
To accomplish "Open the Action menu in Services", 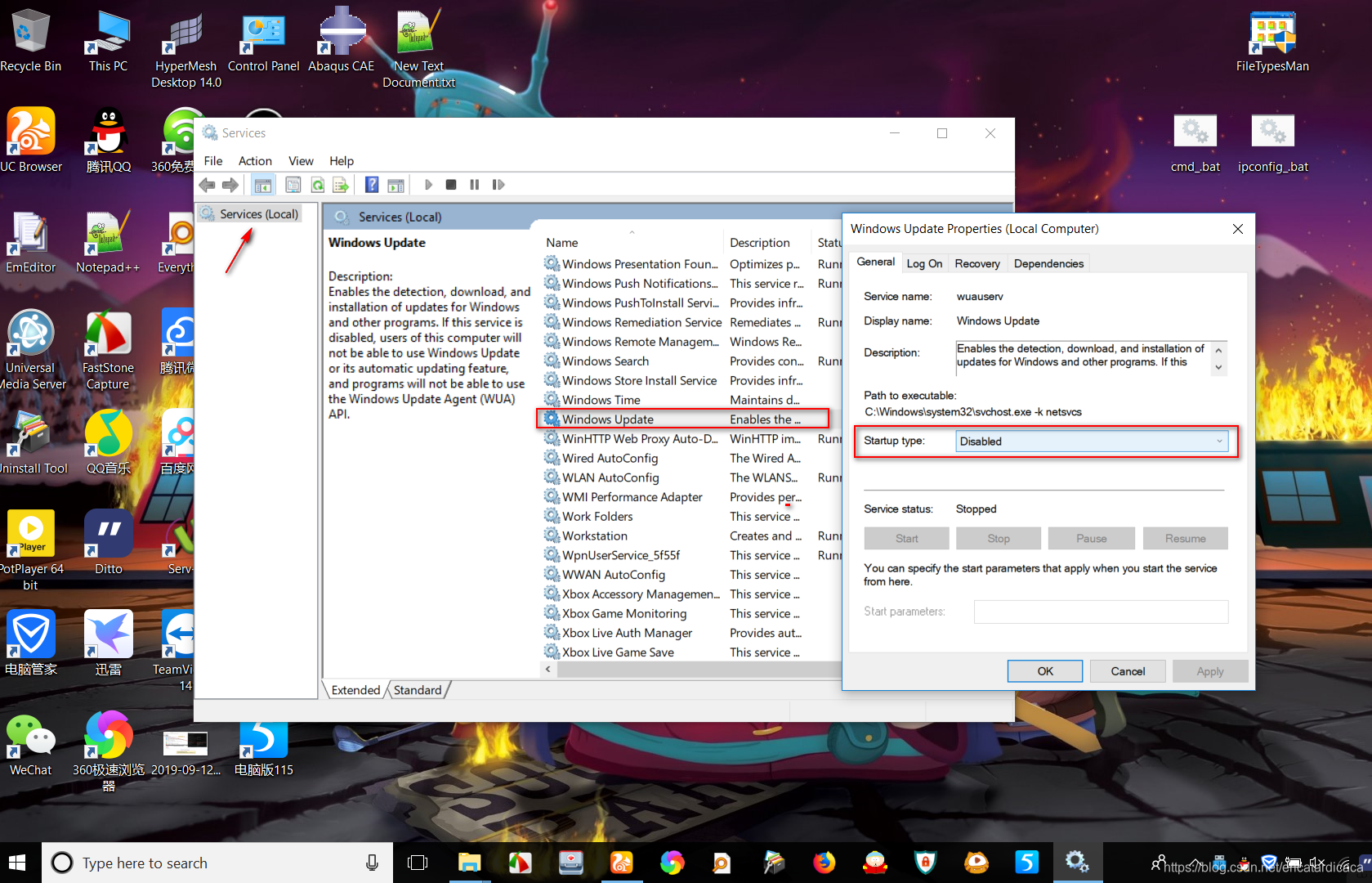I will [255, 161].
